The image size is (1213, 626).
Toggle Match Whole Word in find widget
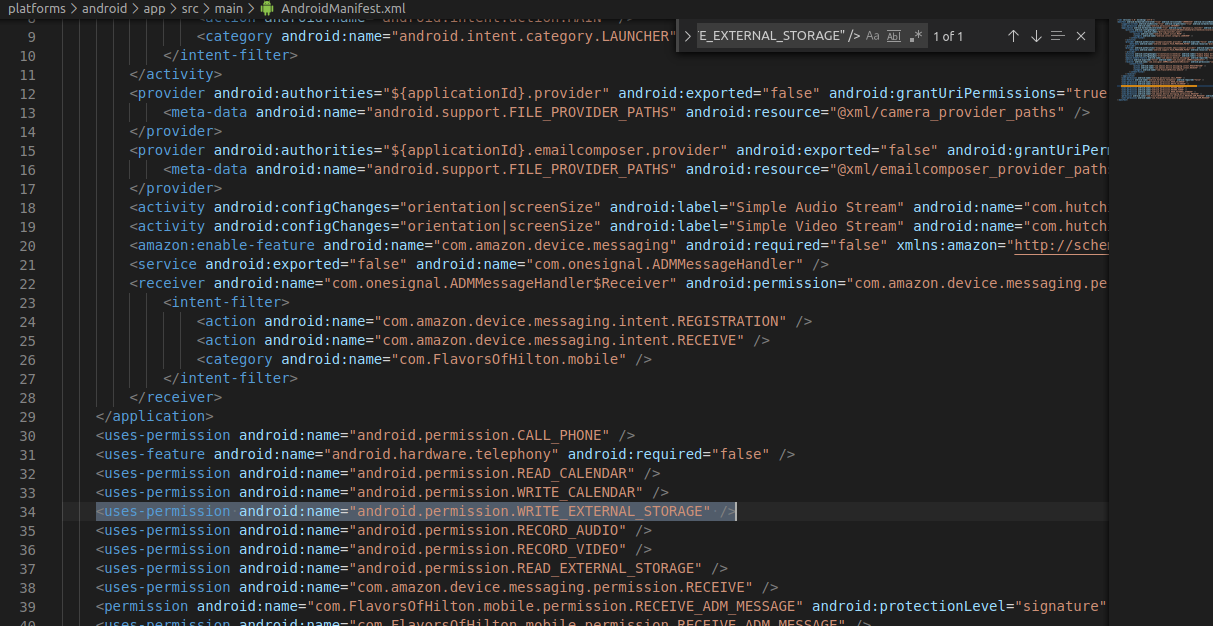(894, 36)
